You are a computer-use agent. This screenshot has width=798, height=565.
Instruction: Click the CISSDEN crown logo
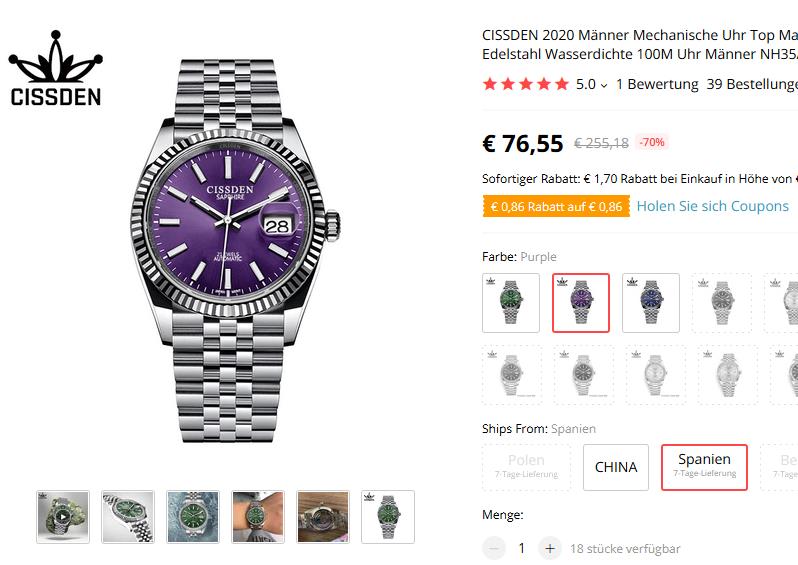pyautogui.click(x=55, y=68)
